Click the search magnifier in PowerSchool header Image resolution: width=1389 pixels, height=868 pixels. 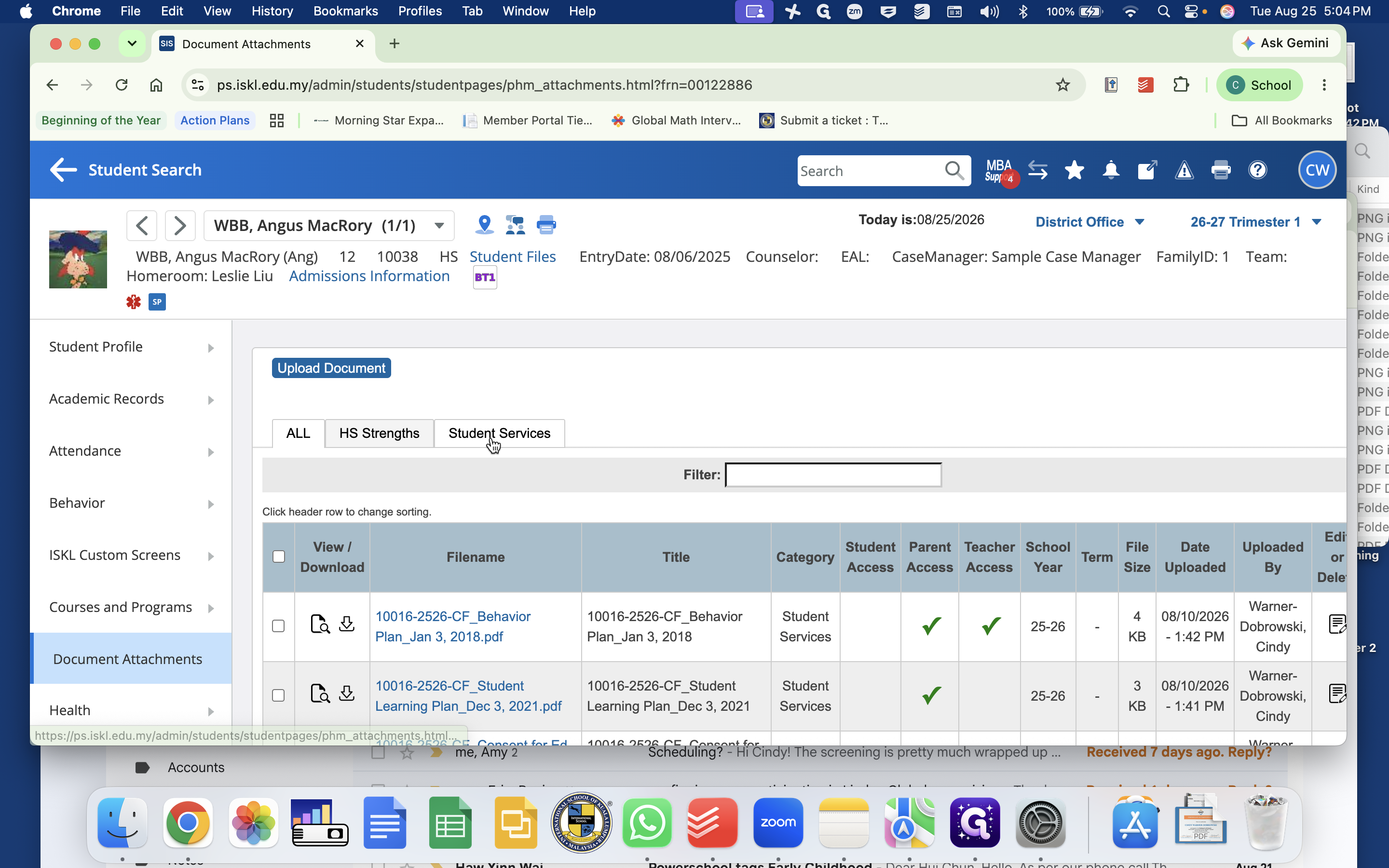954,171
